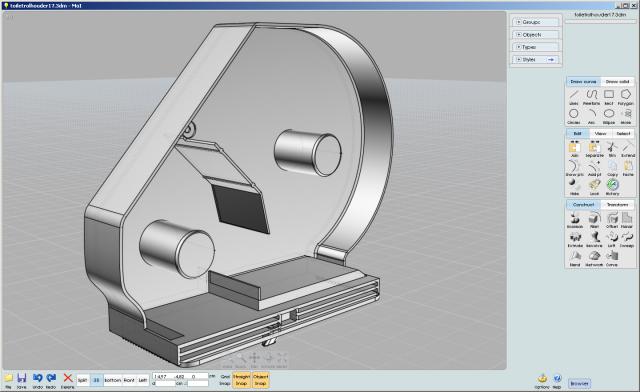Use the Fillet construct tool
640x392 pixels.
(594, 220)
